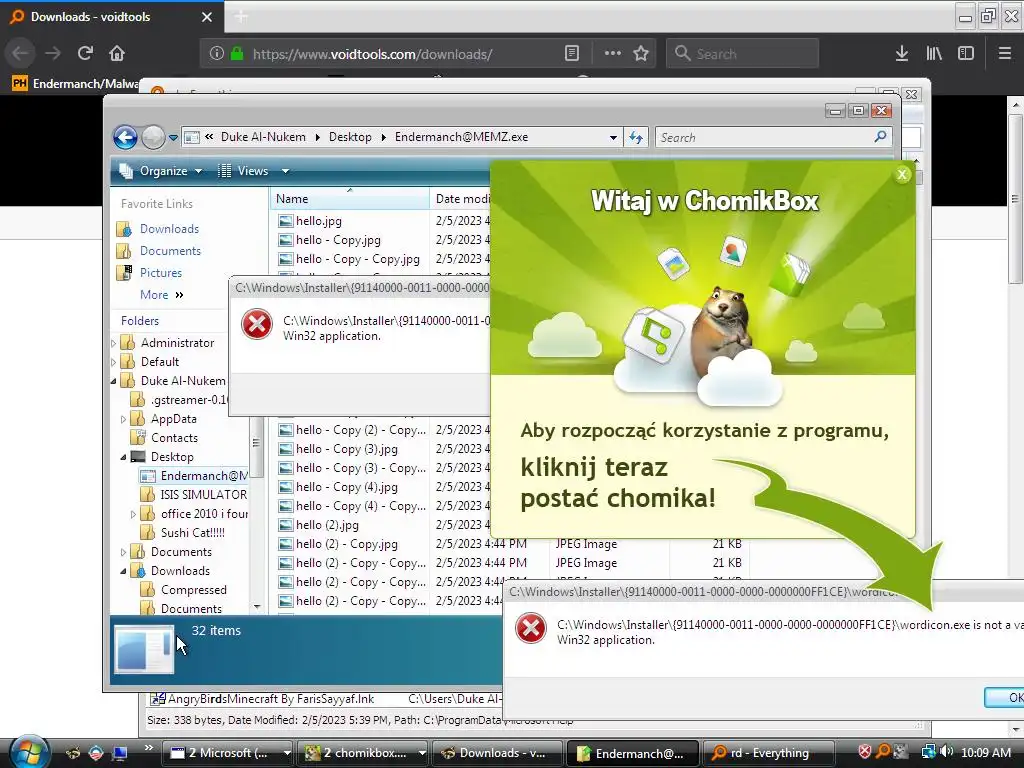Click the Firefox search box
Screen dimensions: 1024x768
tap(743, 54)
